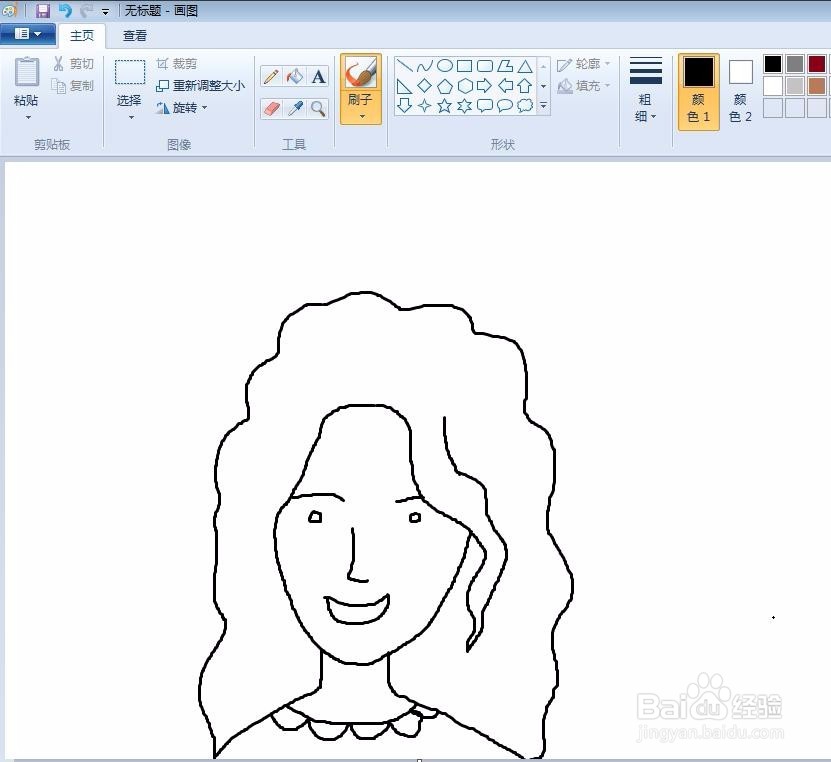Screen dimensions: 831x762
Task: Open the blue Paint application menu
Action: [x=28, y=33]
